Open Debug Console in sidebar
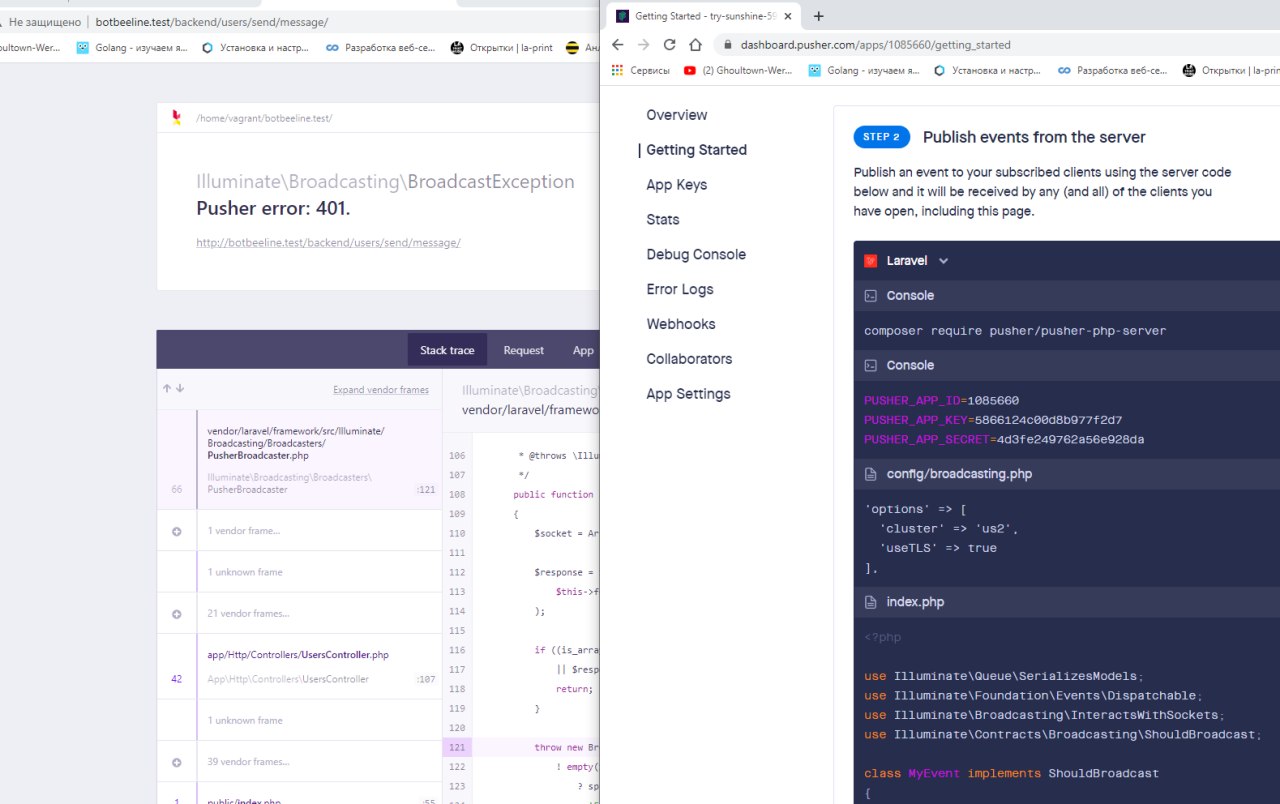The width and height of the screenshot is (1280, 804). [x=696, y=255]
